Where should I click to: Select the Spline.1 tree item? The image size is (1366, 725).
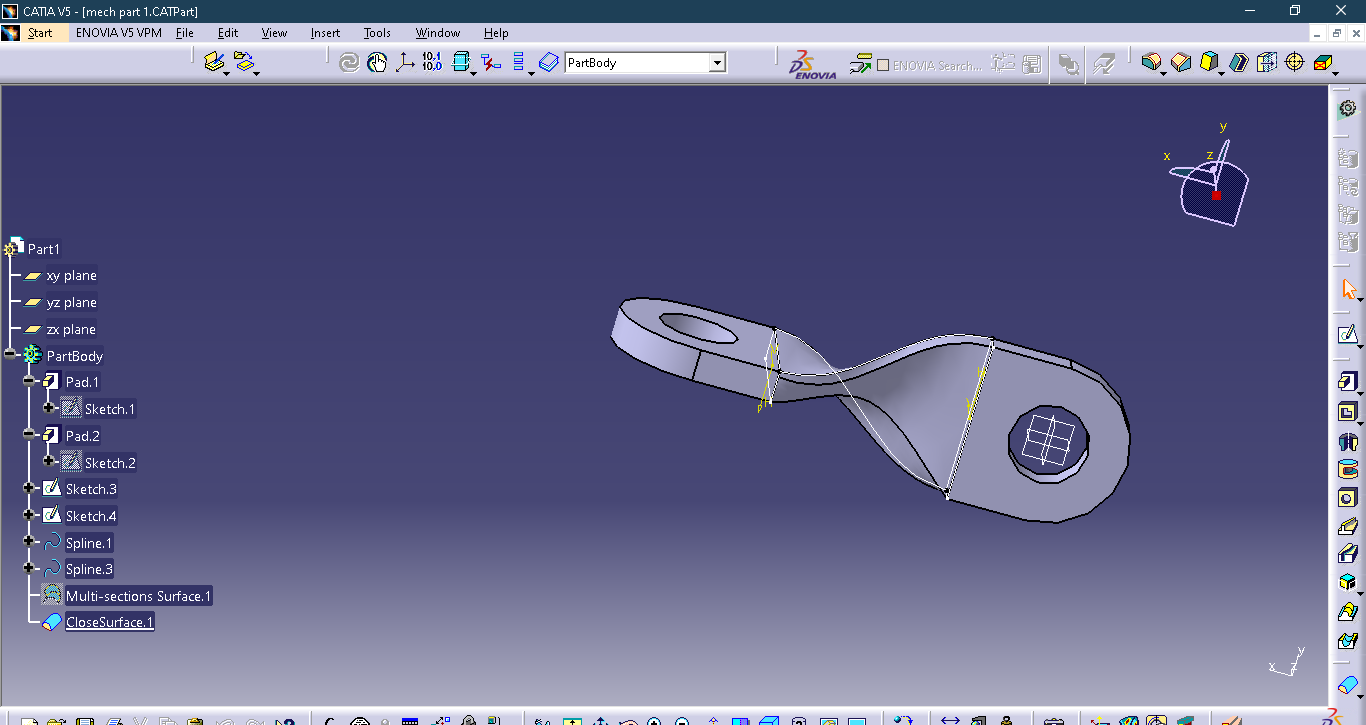(88, 542)
